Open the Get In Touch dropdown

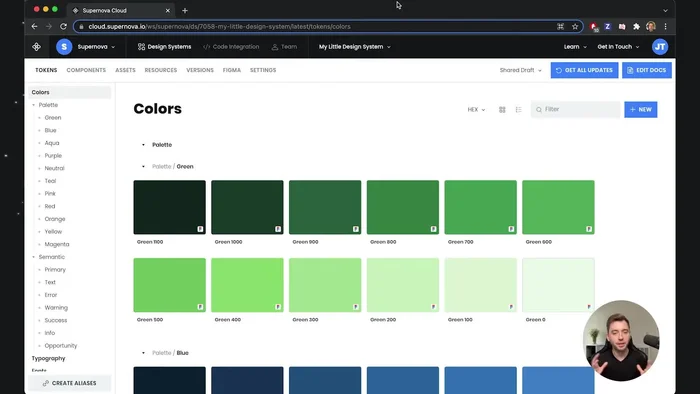[x=618, y=46]
